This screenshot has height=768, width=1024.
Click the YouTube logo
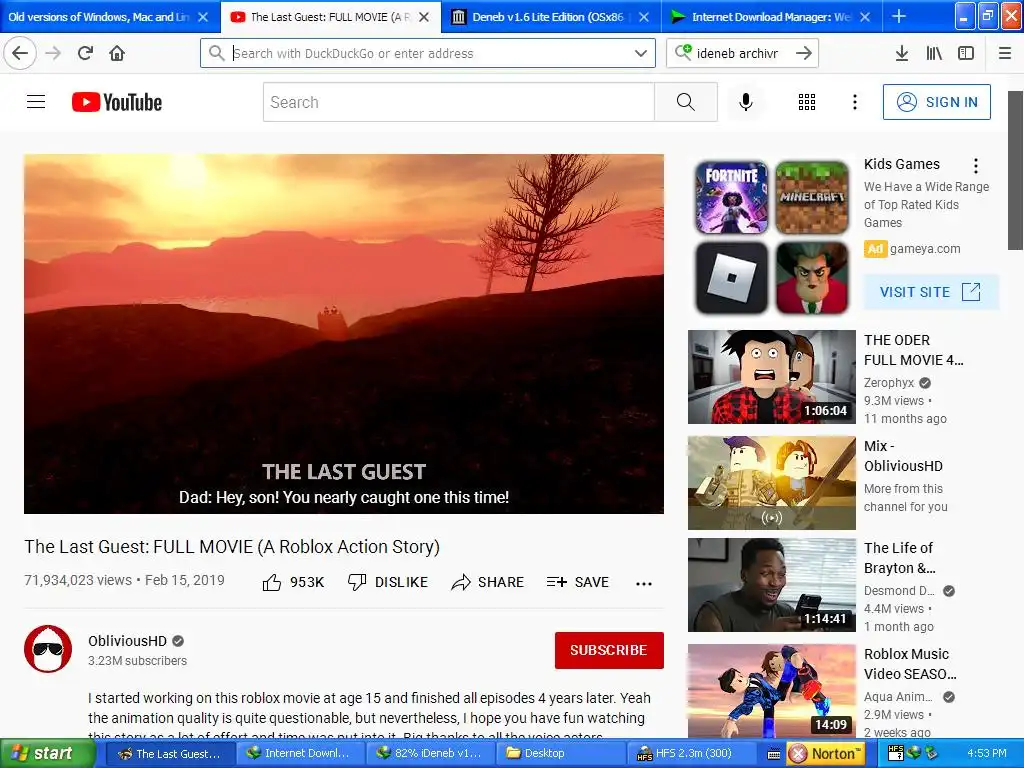(x=117, y=102)
